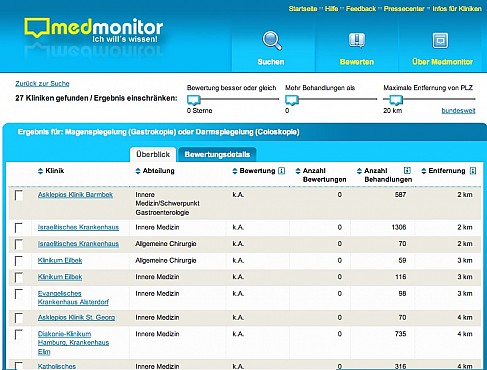Click Suchen navigation label
The height and width of the screenshot is (370, 487).
click(x=271, y=62)
